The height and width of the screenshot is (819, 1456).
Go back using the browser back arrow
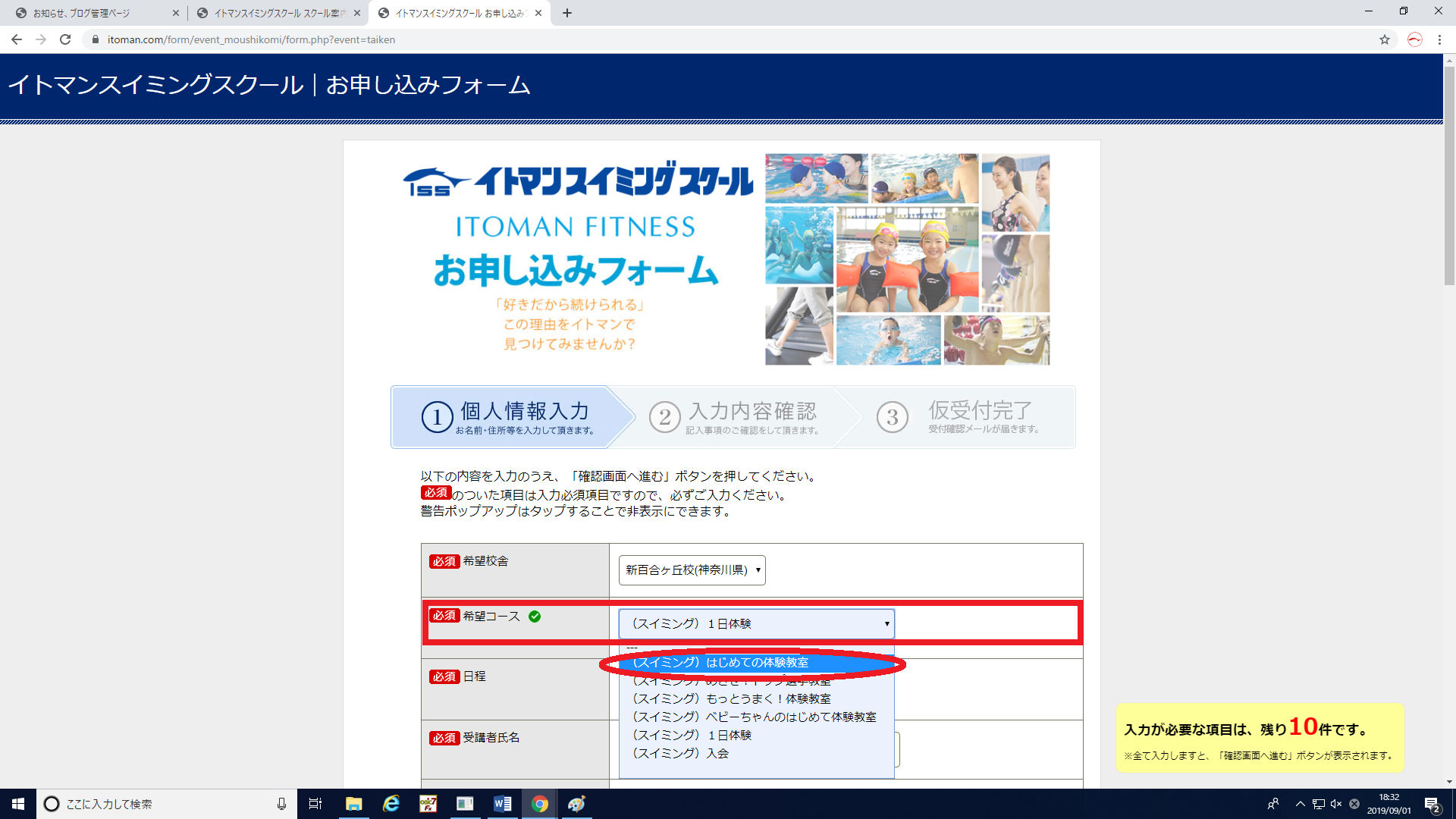tap(17, 39)
